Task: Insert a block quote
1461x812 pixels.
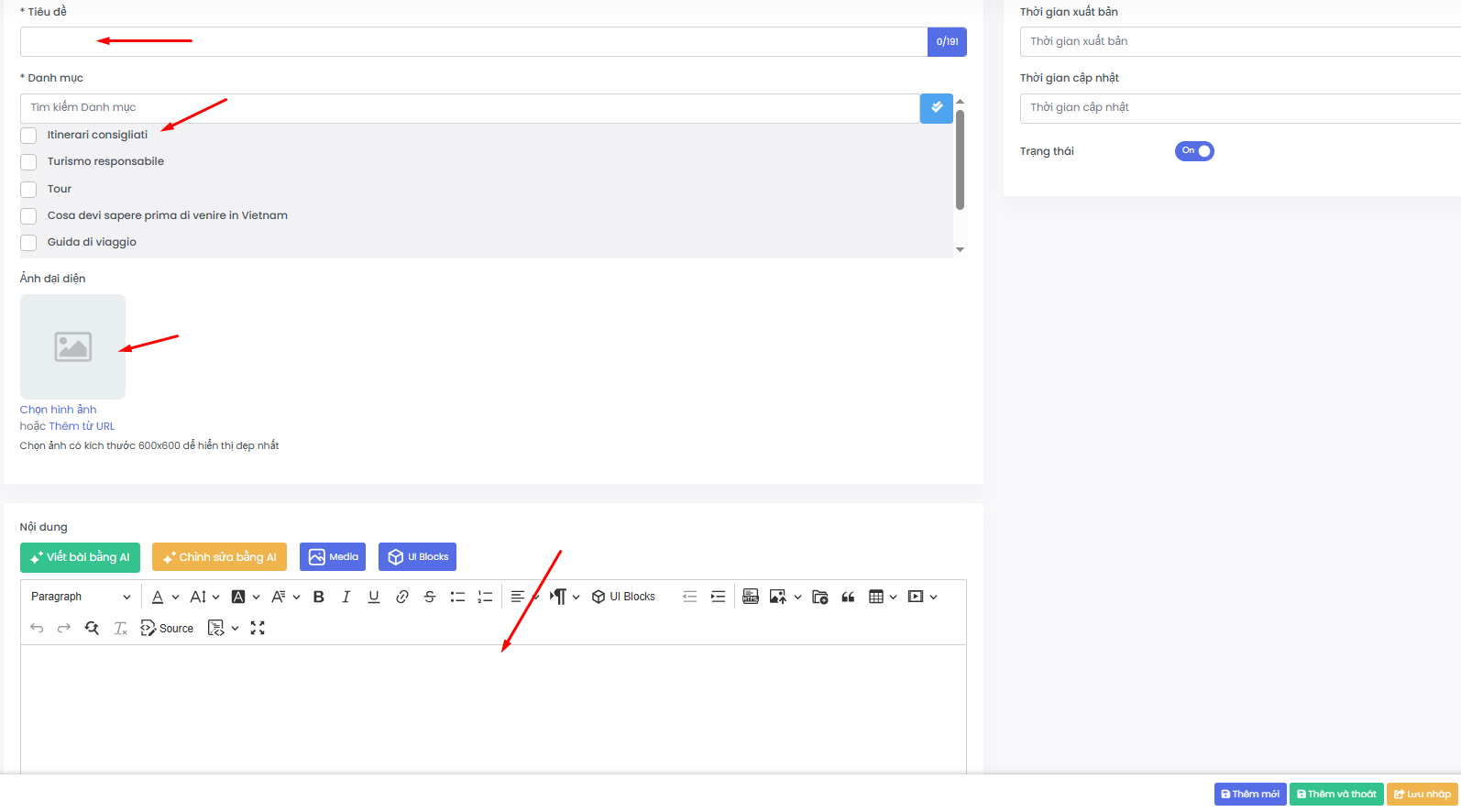Action: pyautogui.click(x=848, y=597)
